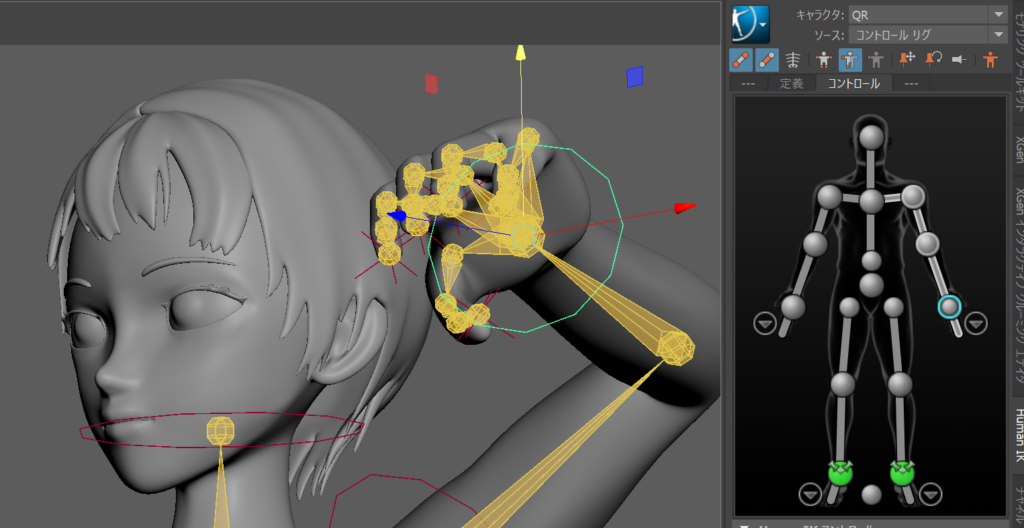Click the blue cube in the viewport
This screenshot has height=528, width=1024.
coord(634,77)
